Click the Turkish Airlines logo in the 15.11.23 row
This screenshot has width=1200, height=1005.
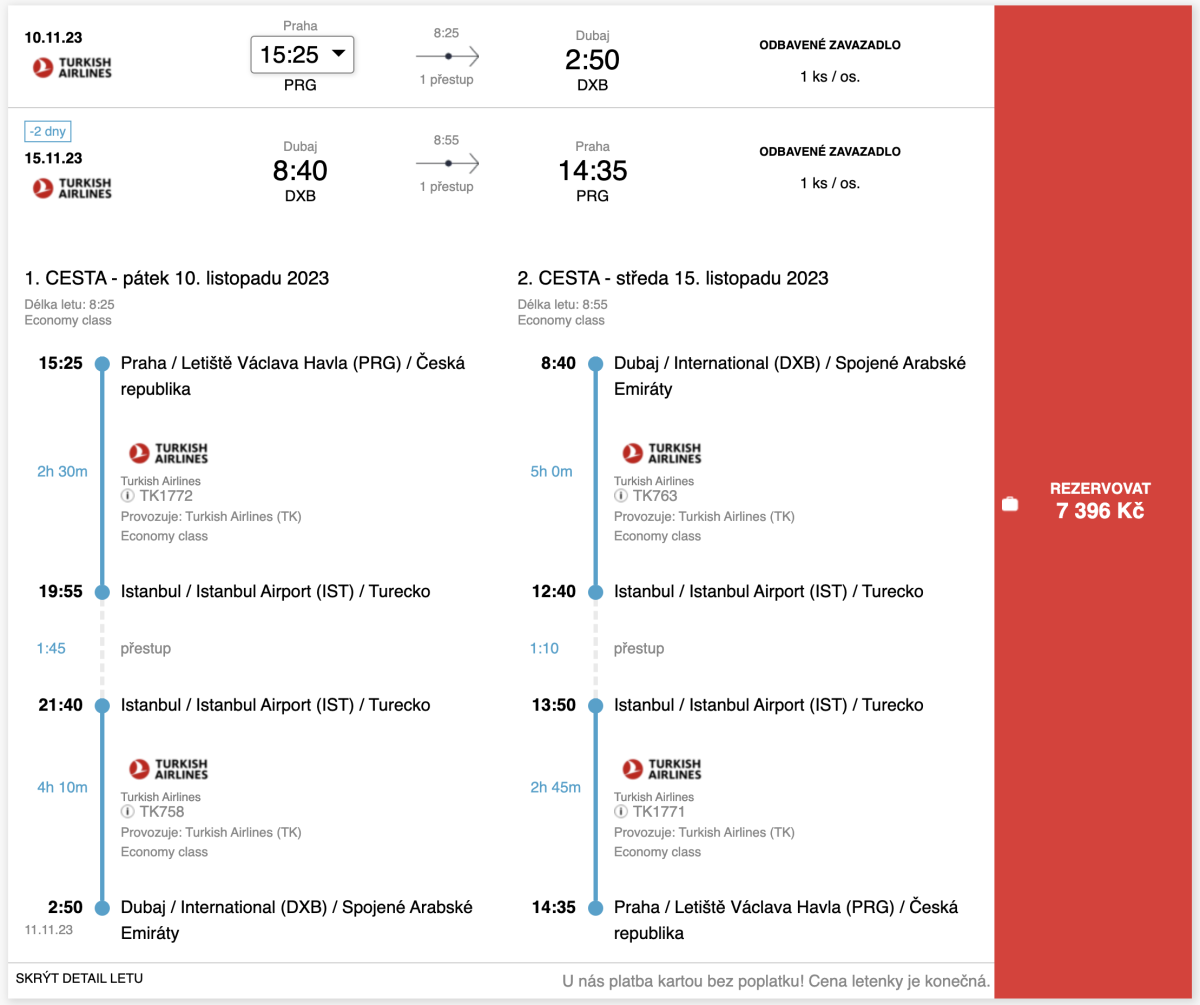(72, 187)
